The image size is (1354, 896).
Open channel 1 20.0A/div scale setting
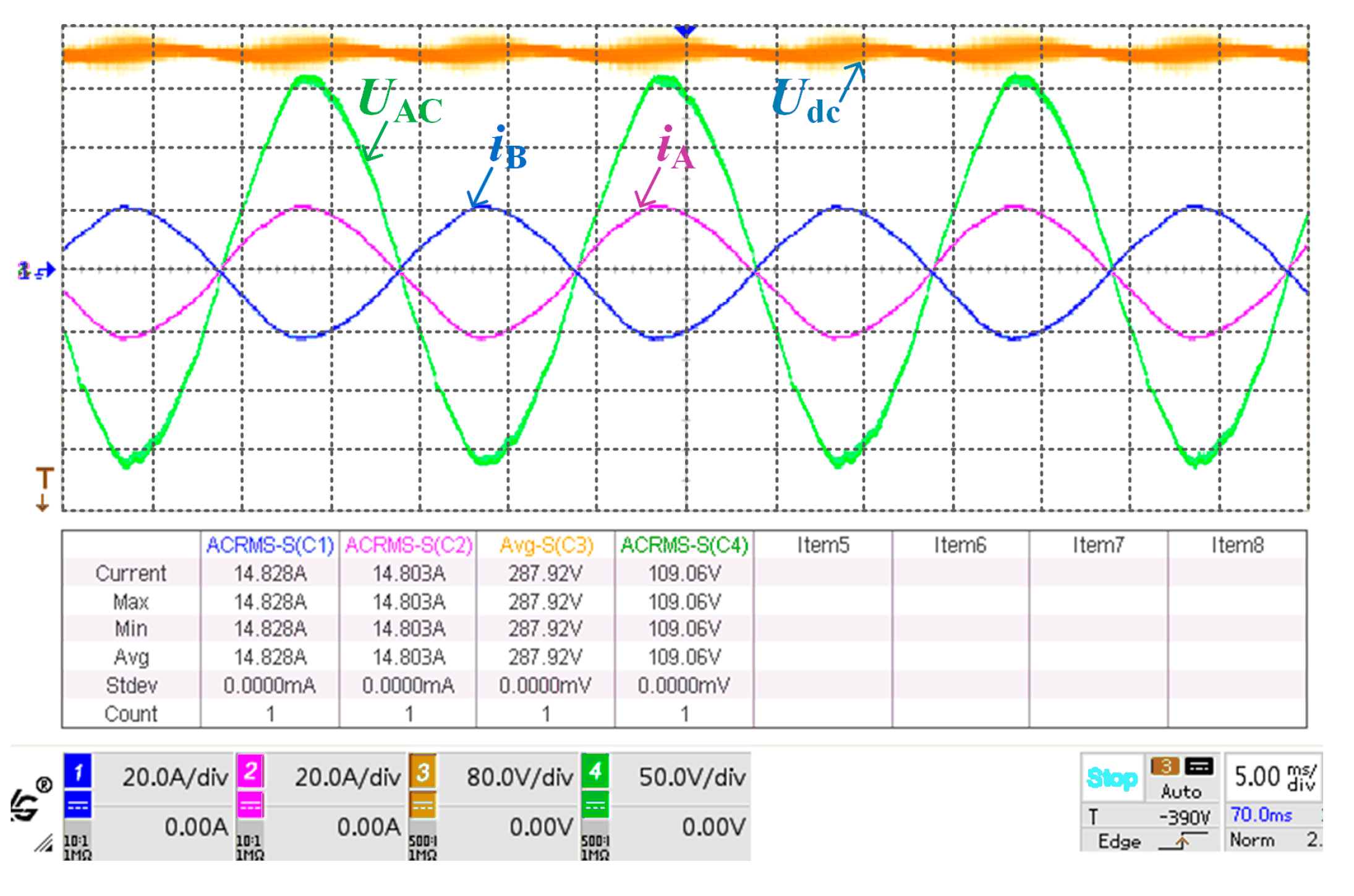pyautogui.click(x=175, y=777)
